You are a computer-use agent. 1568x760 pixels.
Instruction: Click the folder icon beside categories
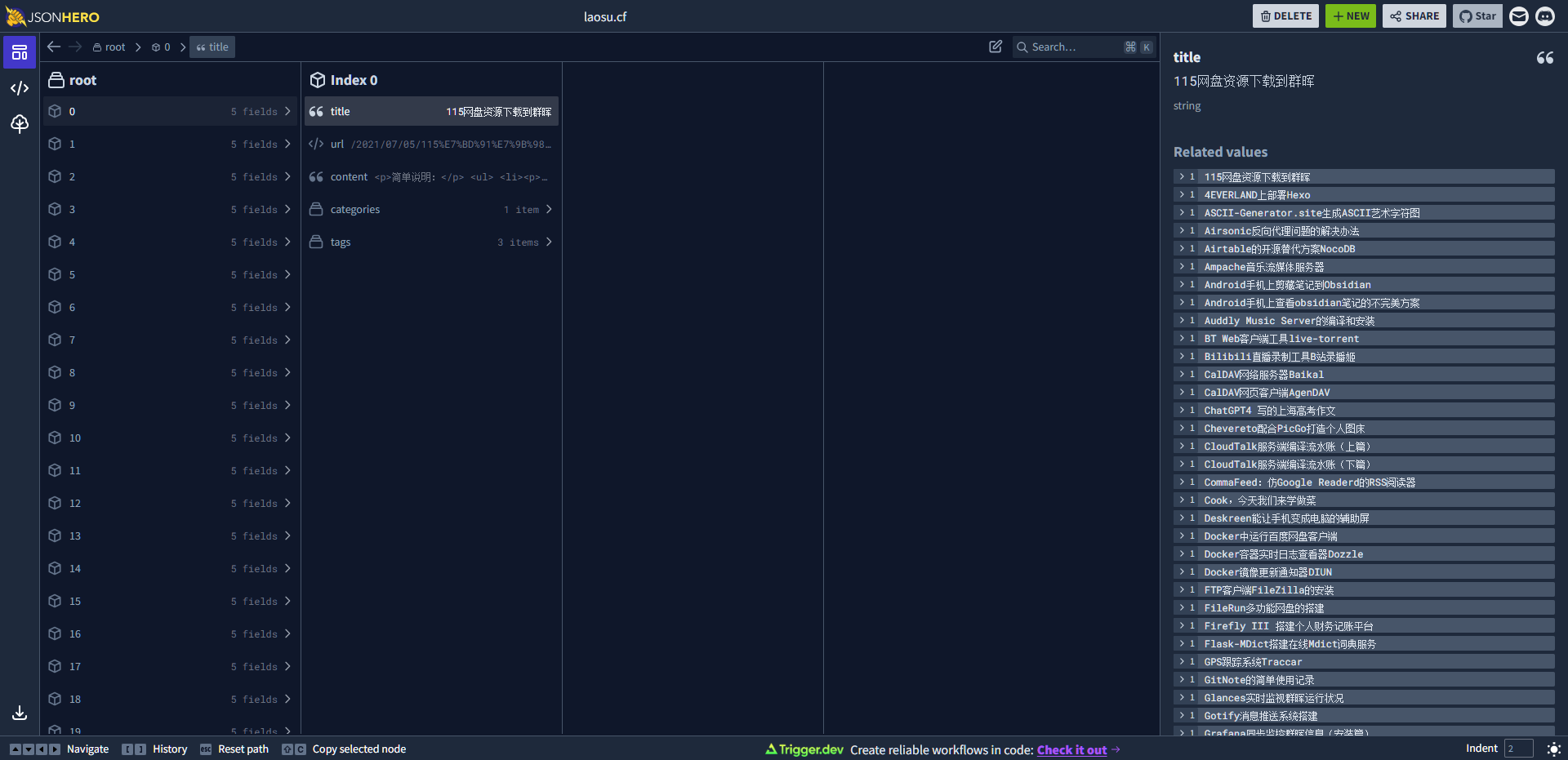[316, 209]
